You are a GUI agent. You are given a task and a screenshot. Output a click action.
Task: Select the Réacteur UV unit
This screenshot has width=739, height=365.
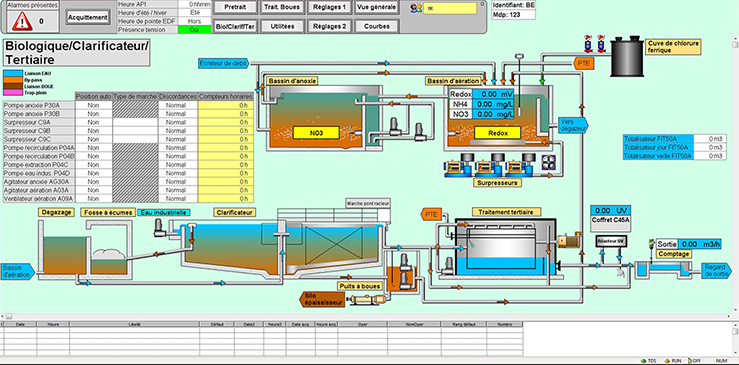(611, 241)
